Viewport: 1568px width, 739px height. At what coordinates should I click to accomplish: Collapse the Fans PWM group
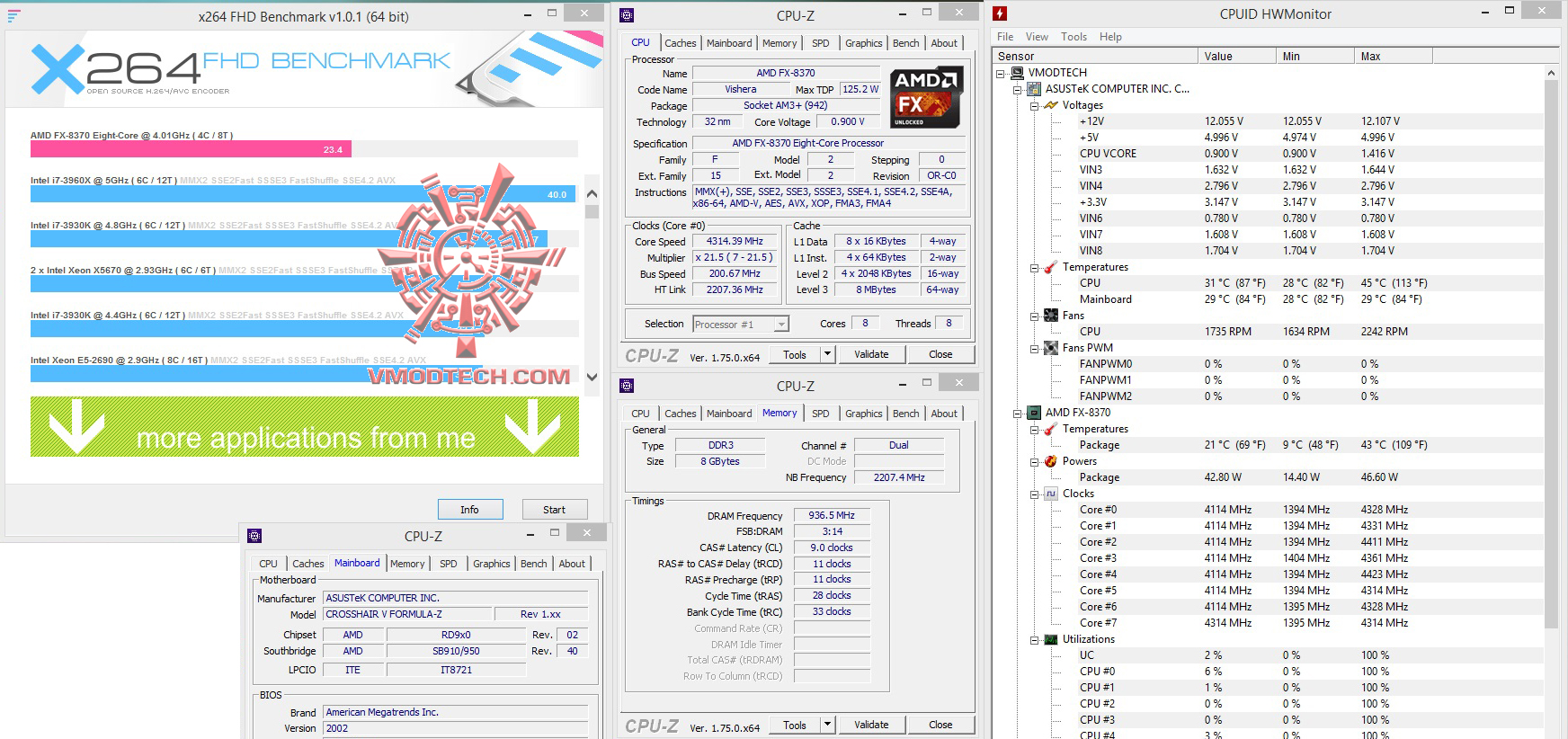(x=1034, y=348)
